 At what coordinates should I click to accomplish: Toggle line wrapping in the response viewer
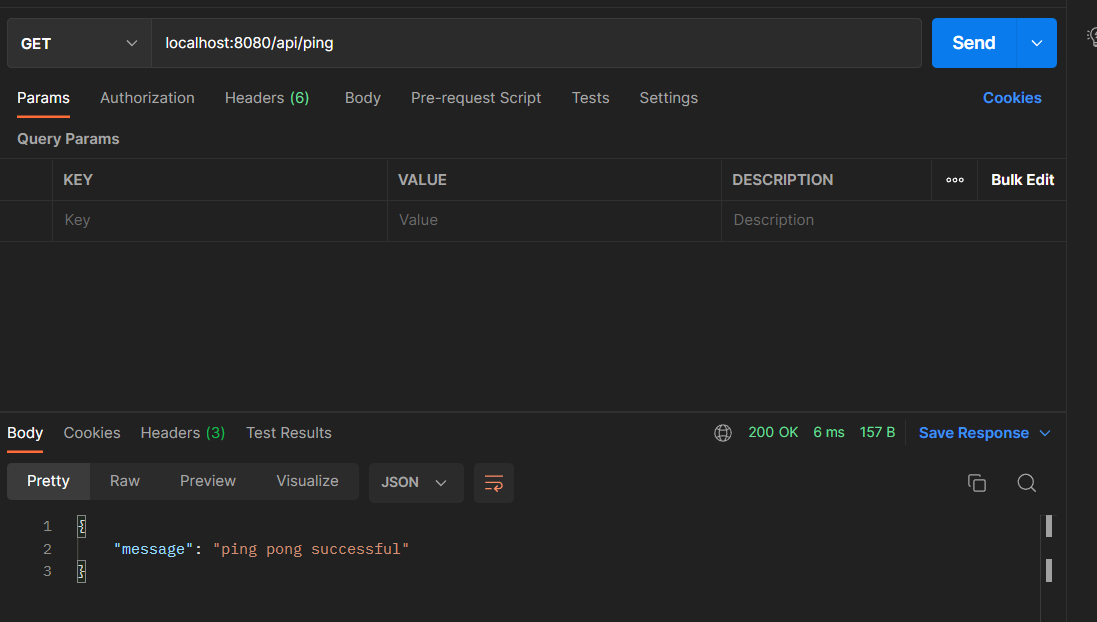tap(493, 483)
